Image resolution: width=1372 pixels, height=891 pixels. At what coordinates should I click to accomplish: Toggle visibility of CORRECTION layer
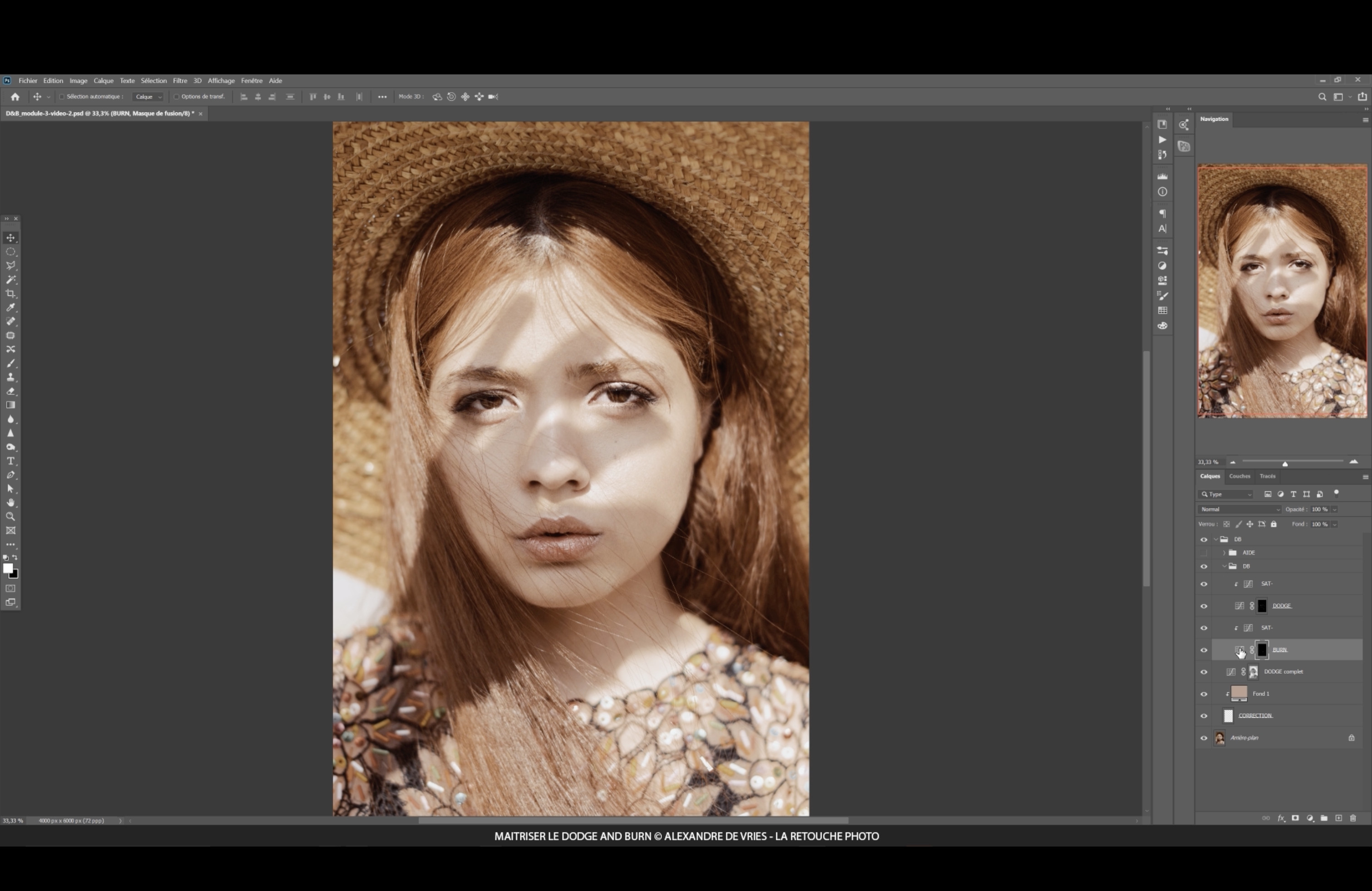[1204, 716]
